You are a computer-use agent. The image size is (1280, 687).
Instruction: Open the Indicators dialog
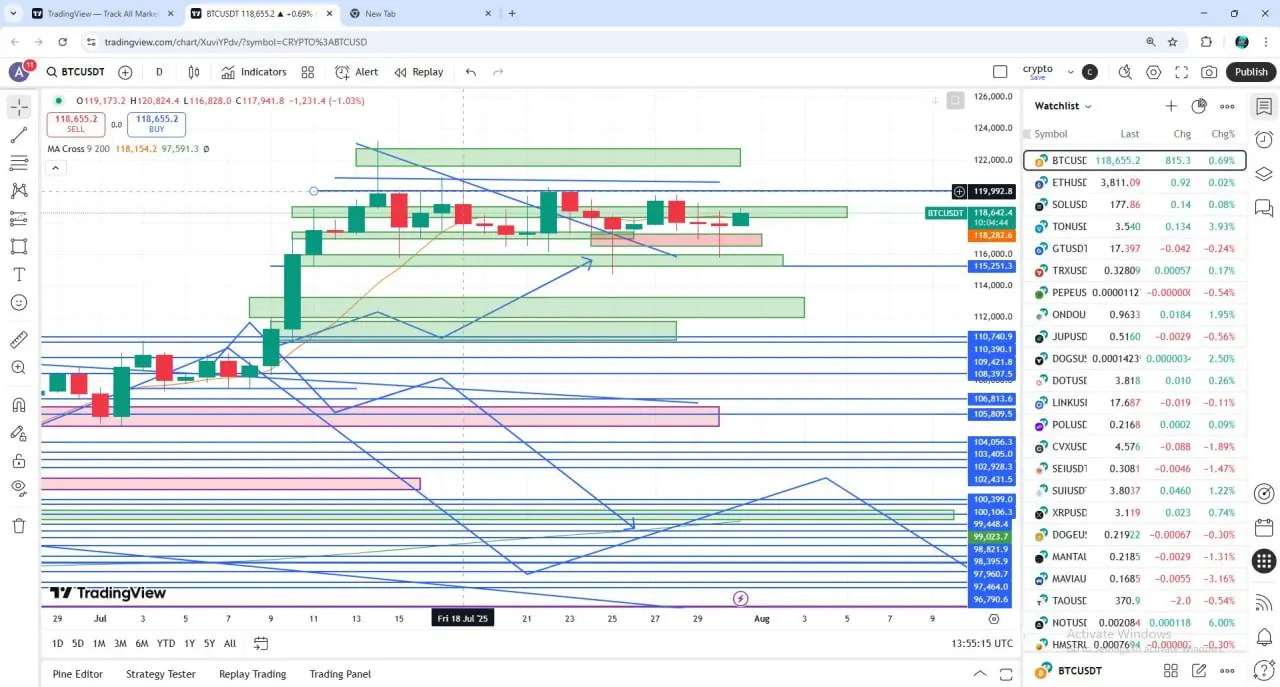pos(254,72)
